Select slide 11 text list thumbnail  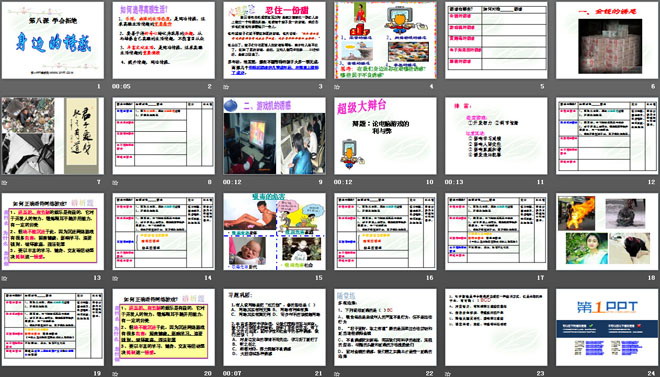496,136
